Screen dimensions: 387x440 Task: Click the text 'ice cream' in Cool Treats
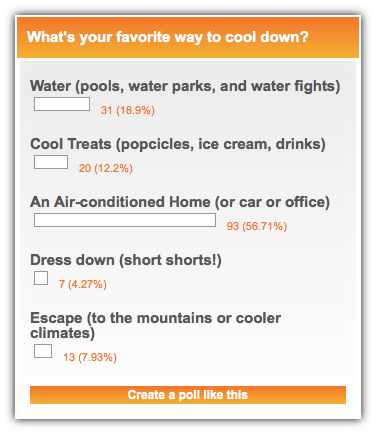pos(234,144)
